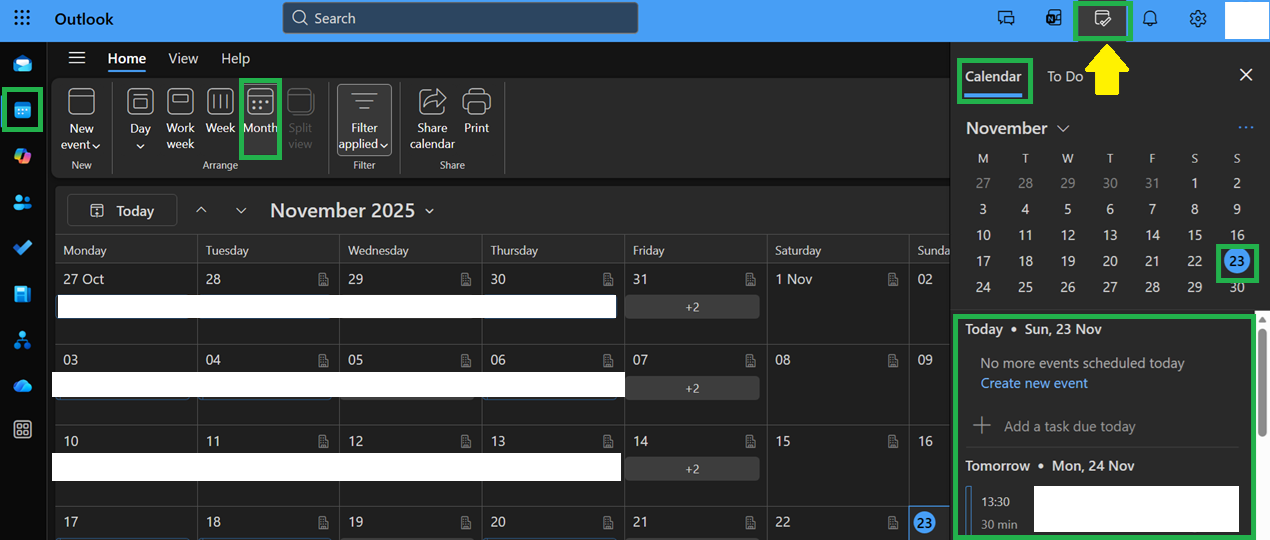This screenshot has height=540, width=1270.
Task: Select Saturday 1 Nov cell
Action: click(838, 304)
